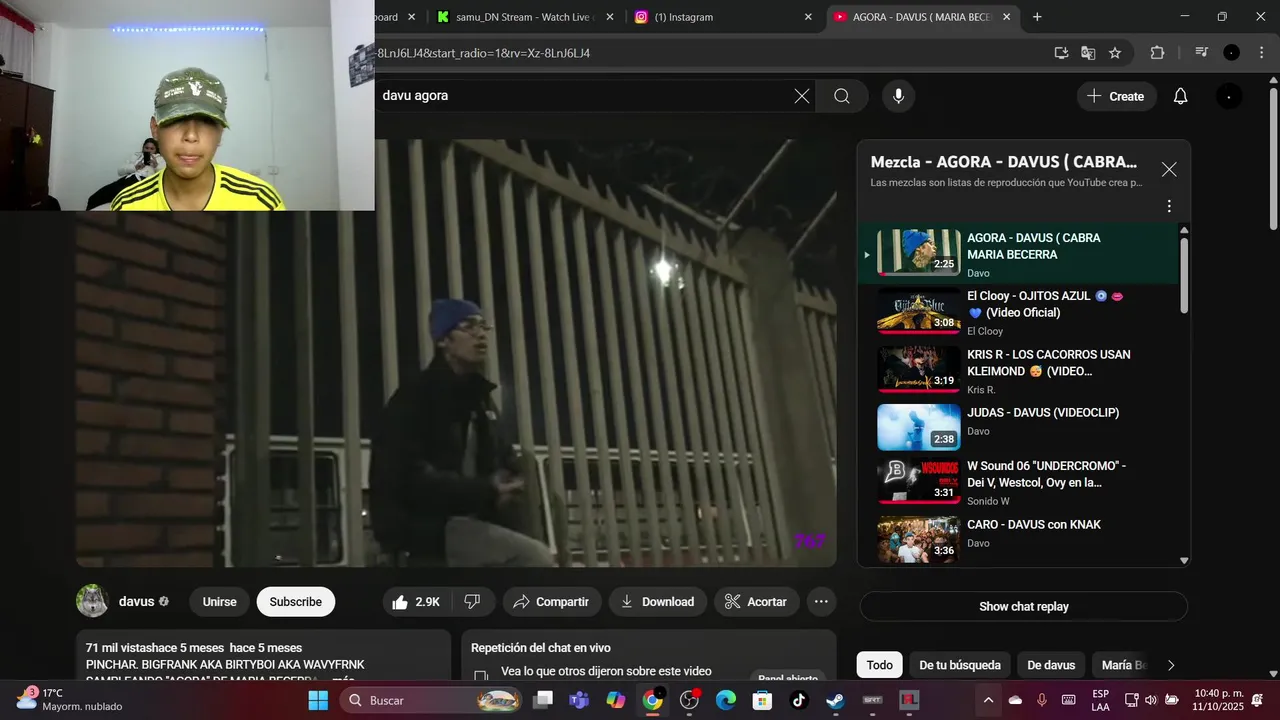The width and height of the screenshot is (1280, 720).
Task: Open Steam from the taskbar
Action: [x=835, y=700]
